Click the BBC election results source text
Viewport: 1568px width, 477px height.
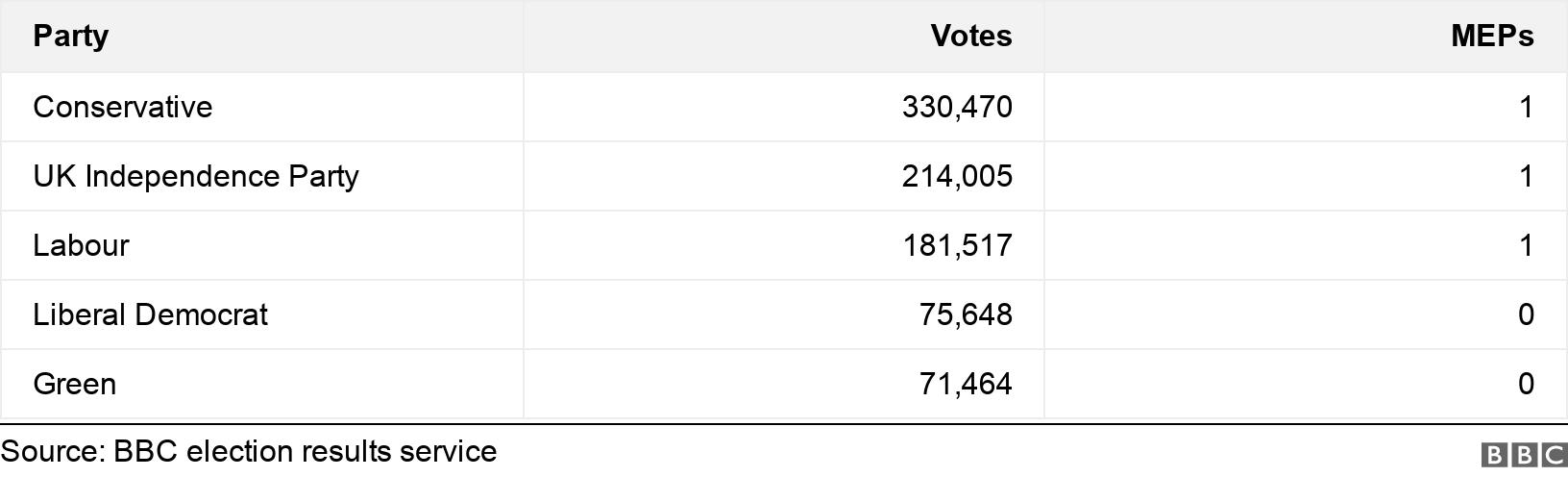[x=249, y=451]
